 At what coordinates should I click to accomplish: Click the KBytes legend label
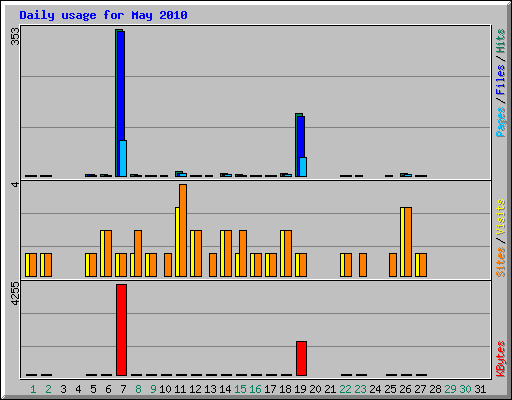coord(500,359)
